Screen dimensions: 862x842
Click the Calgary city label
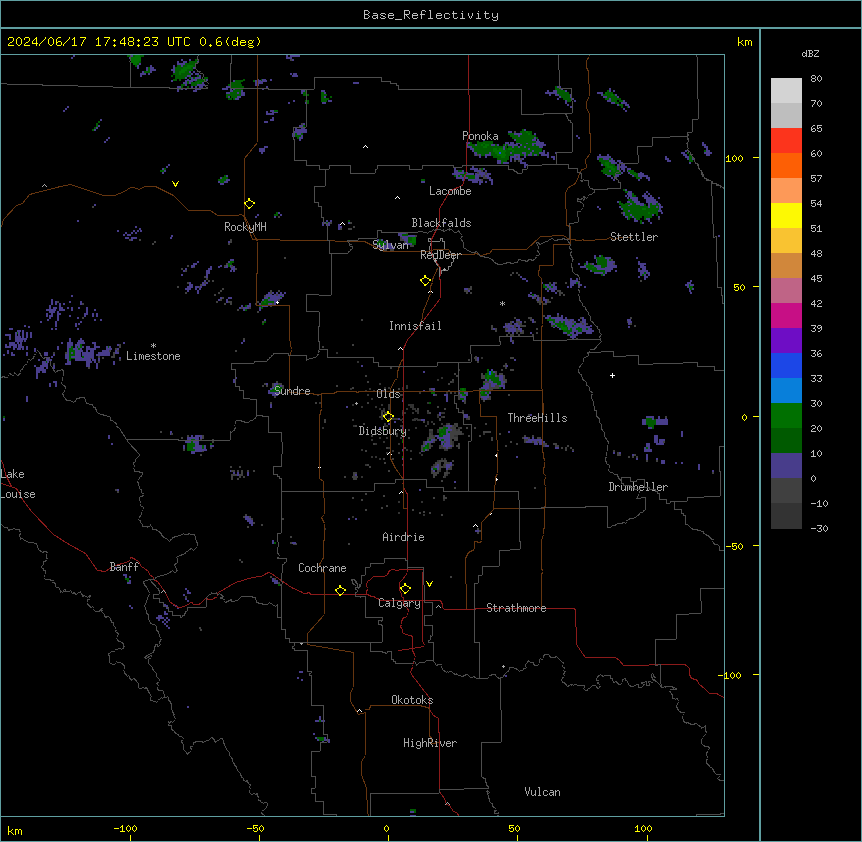pos(399,603)
